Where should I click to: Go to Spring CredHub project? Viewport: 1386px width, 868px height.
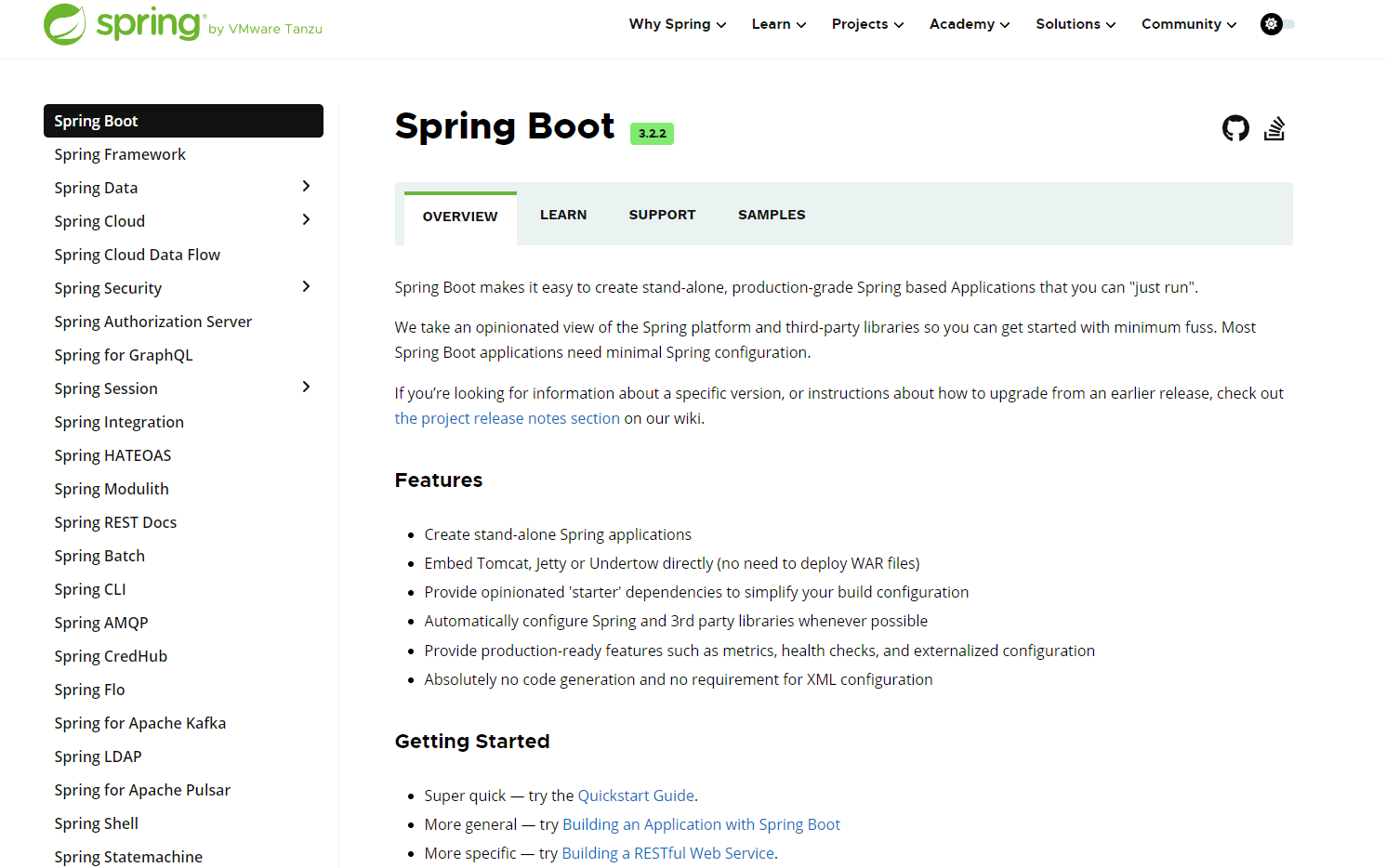point(111,656)
